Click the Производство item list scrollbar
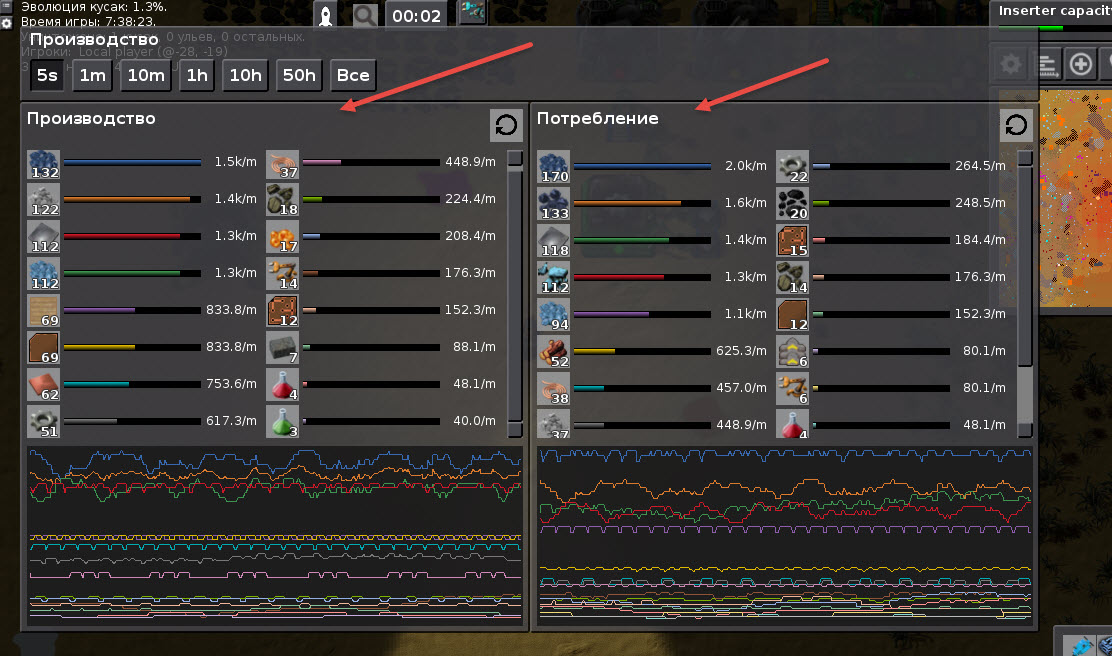 point(516,294)
